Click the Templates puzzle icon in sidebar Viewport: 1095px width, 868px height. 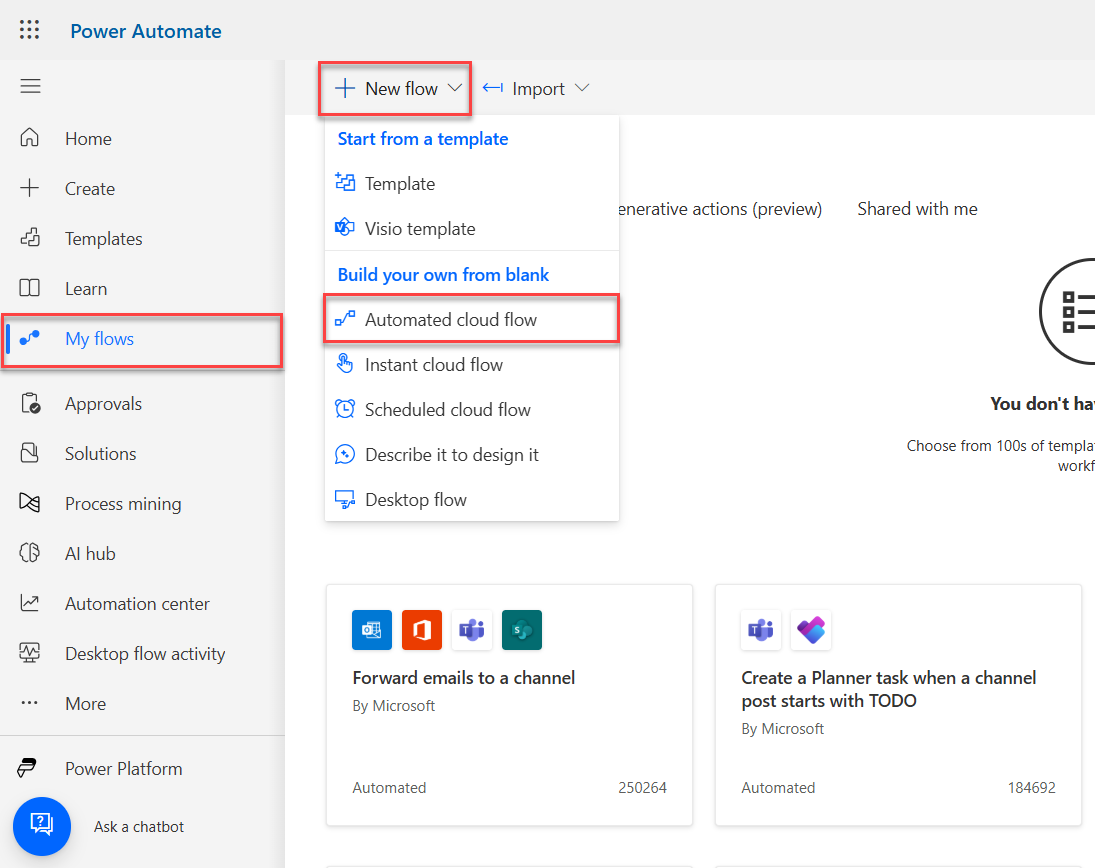click(29, 238)
